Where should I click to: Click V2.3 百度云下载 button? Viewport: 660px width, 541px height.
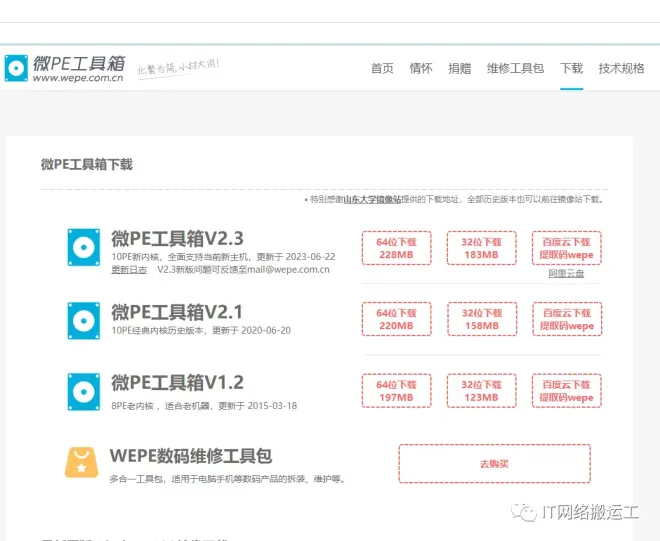point(567,248)
